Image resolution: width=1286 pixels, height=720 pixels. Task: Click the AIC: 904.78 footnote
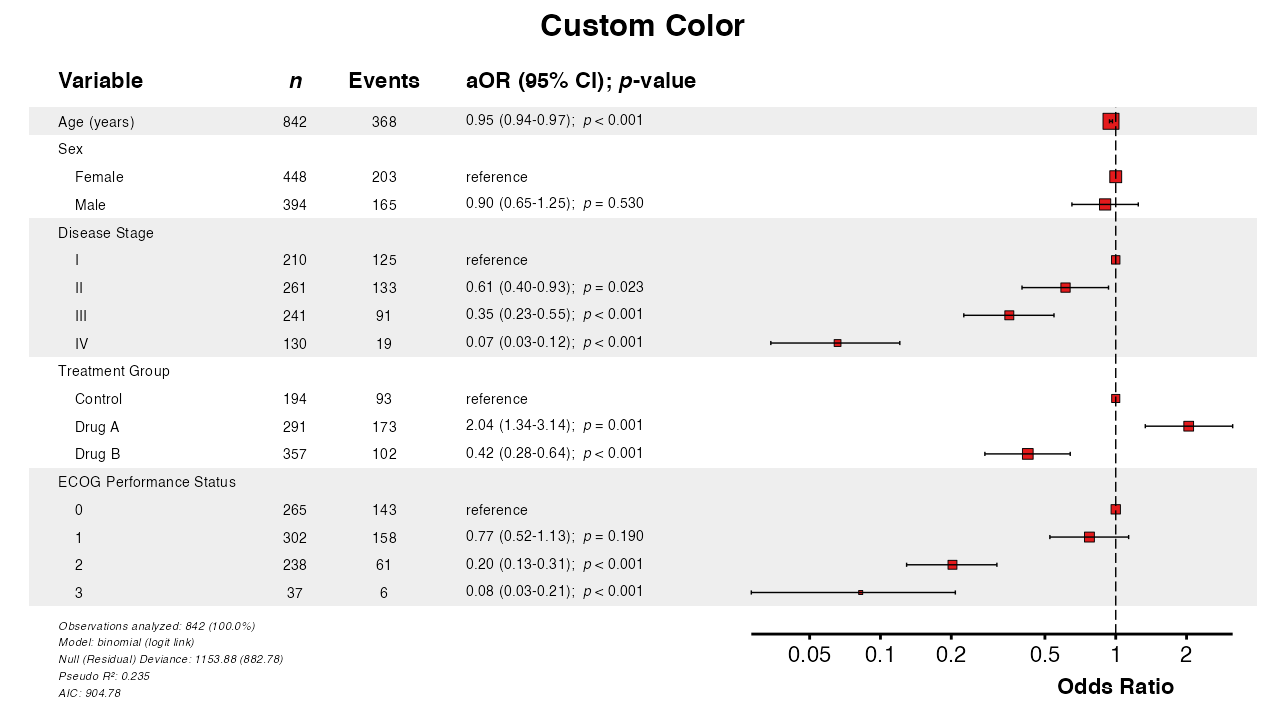89,693
